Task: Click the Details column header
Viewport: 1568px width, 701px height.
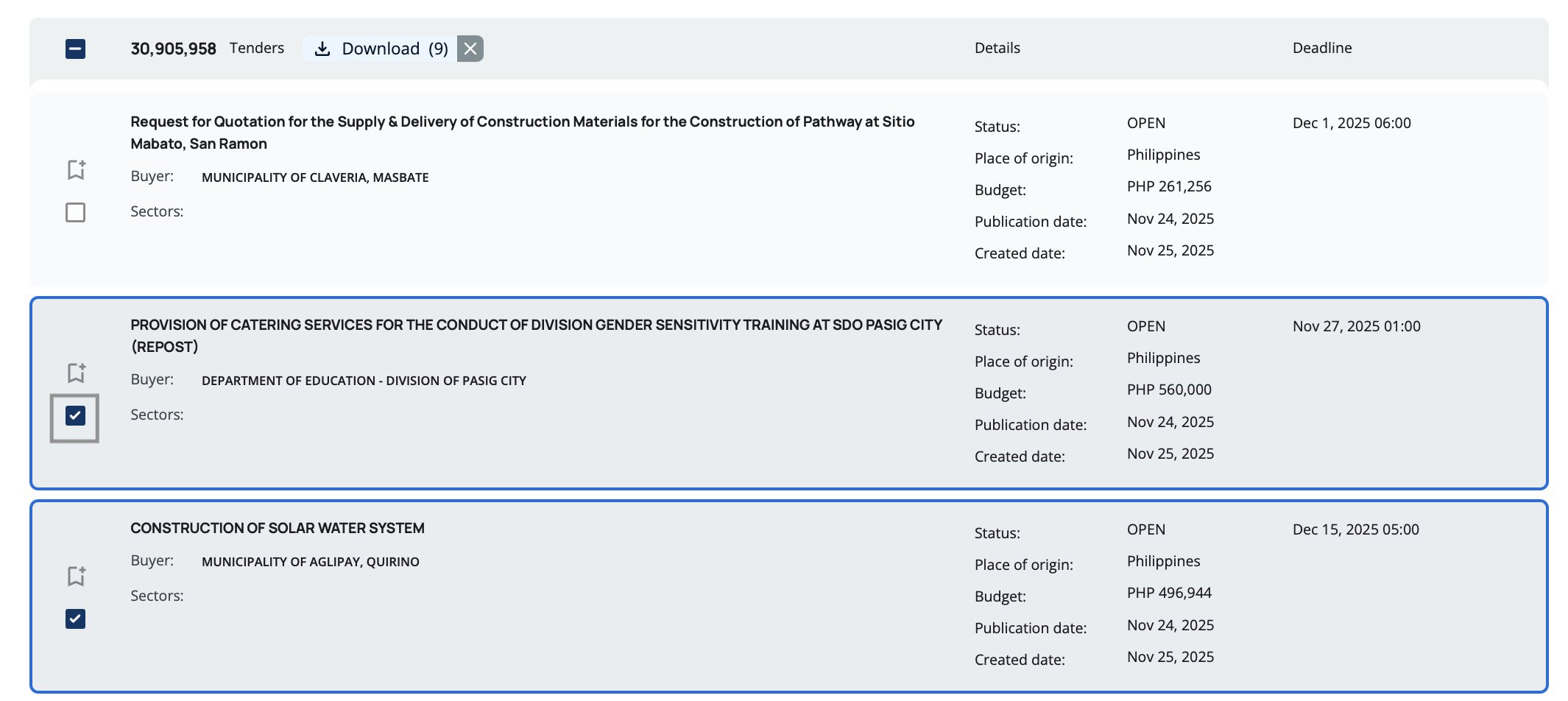Action: pos(997,48)
